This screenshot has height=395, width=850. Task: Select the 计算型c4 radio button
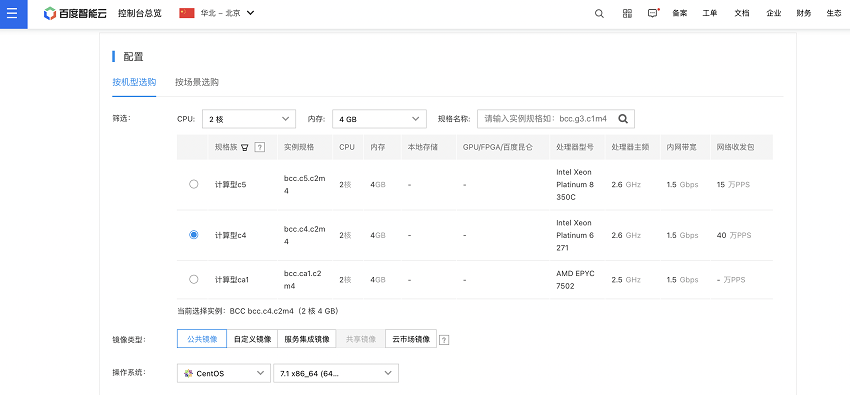[x=194, y=235]
